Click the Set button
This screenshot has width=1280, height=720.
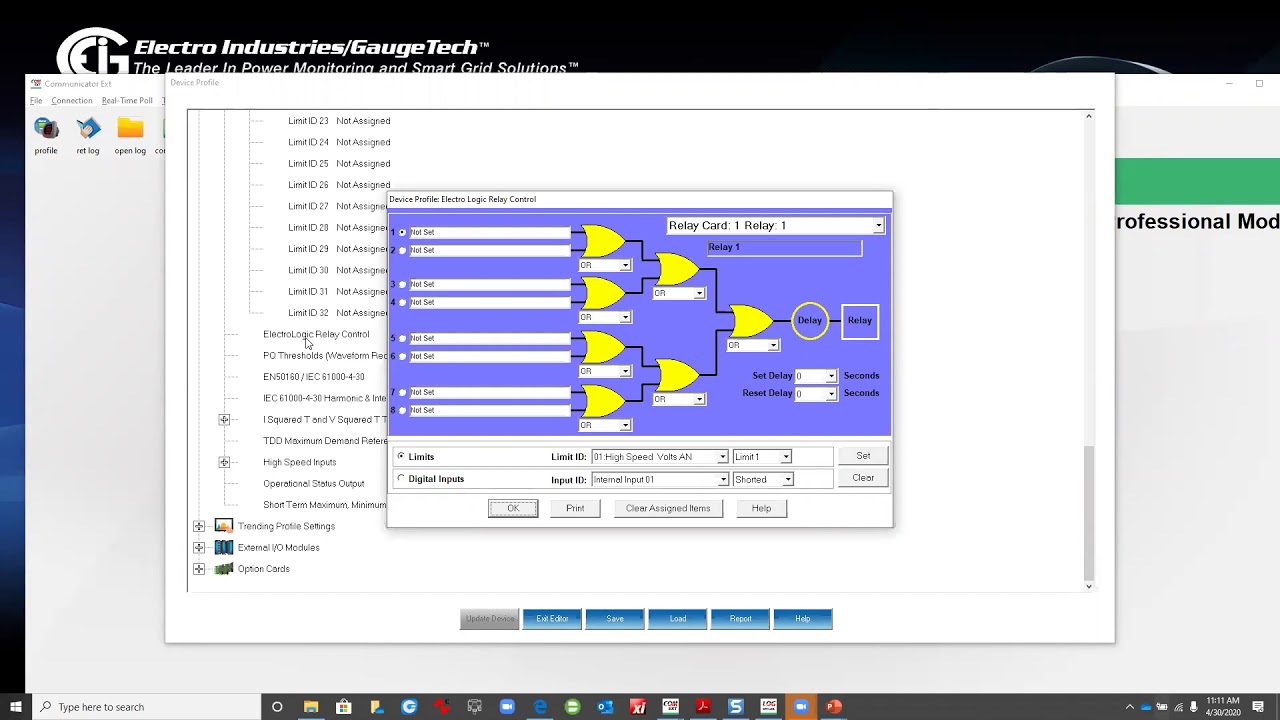click(x=863, y=456)
